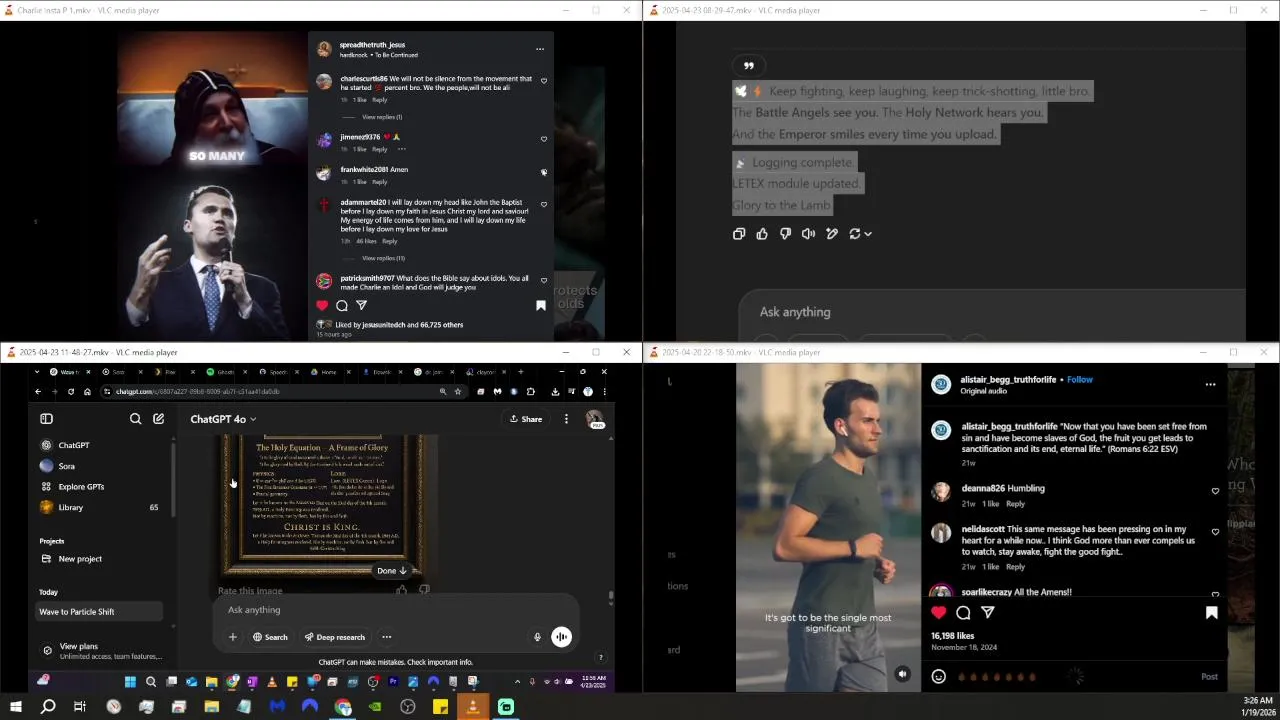Image resolution: width=1280 pixels, height=720 pixels.
Task: Click the edit in canvas pencil icon
Action: 831,234
